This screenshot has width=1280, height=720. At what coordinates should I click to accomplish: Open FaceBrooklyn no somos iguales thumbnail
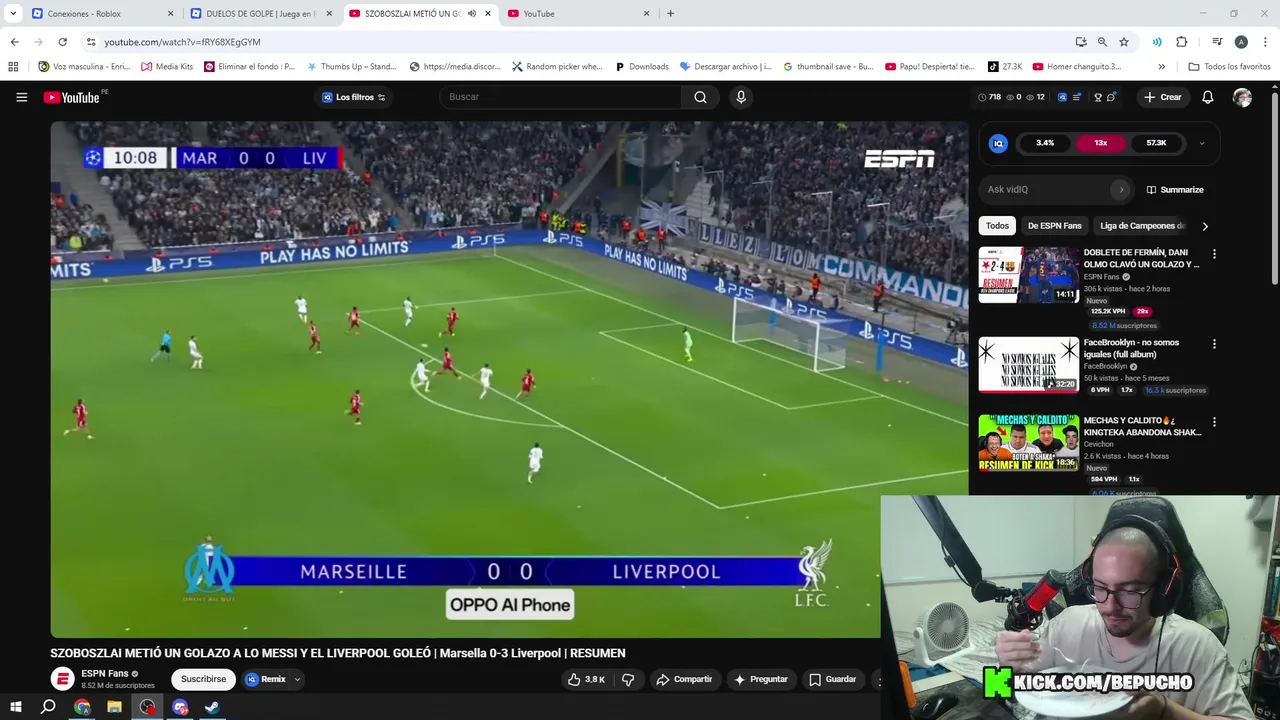tap(1028, 364)
